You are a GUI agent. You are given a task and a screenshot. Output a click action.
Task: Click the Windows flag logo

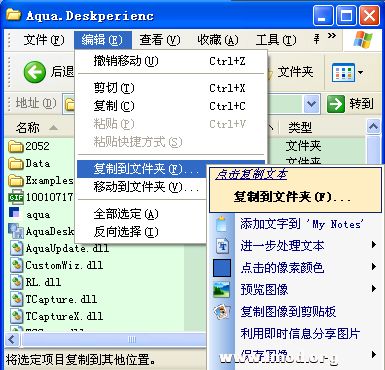pyautogui.click(x=363, y=40)
